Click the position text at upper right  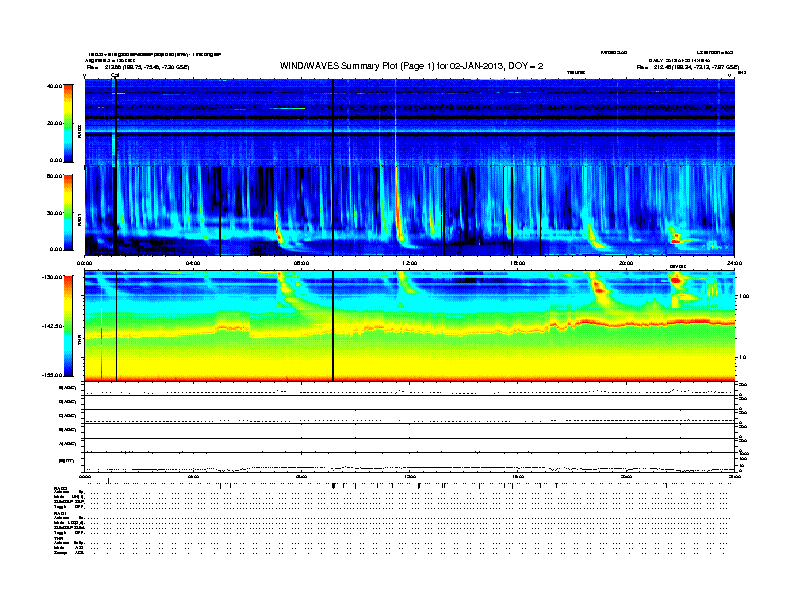tap(688, 67)
